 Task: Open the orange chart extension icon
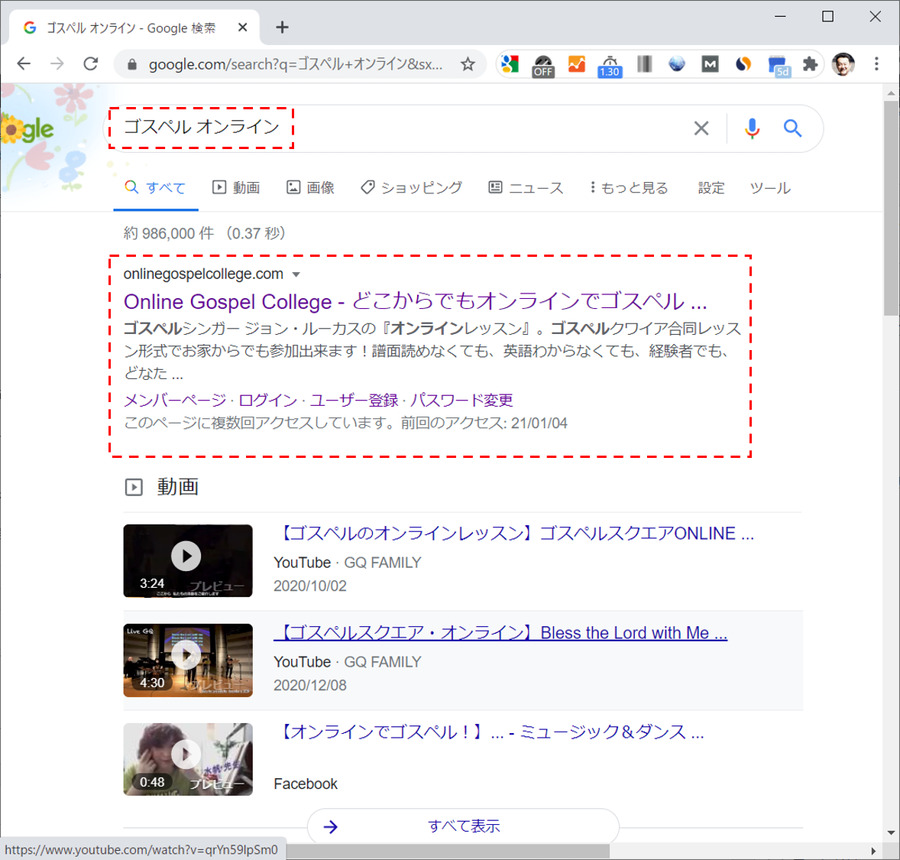576,64
